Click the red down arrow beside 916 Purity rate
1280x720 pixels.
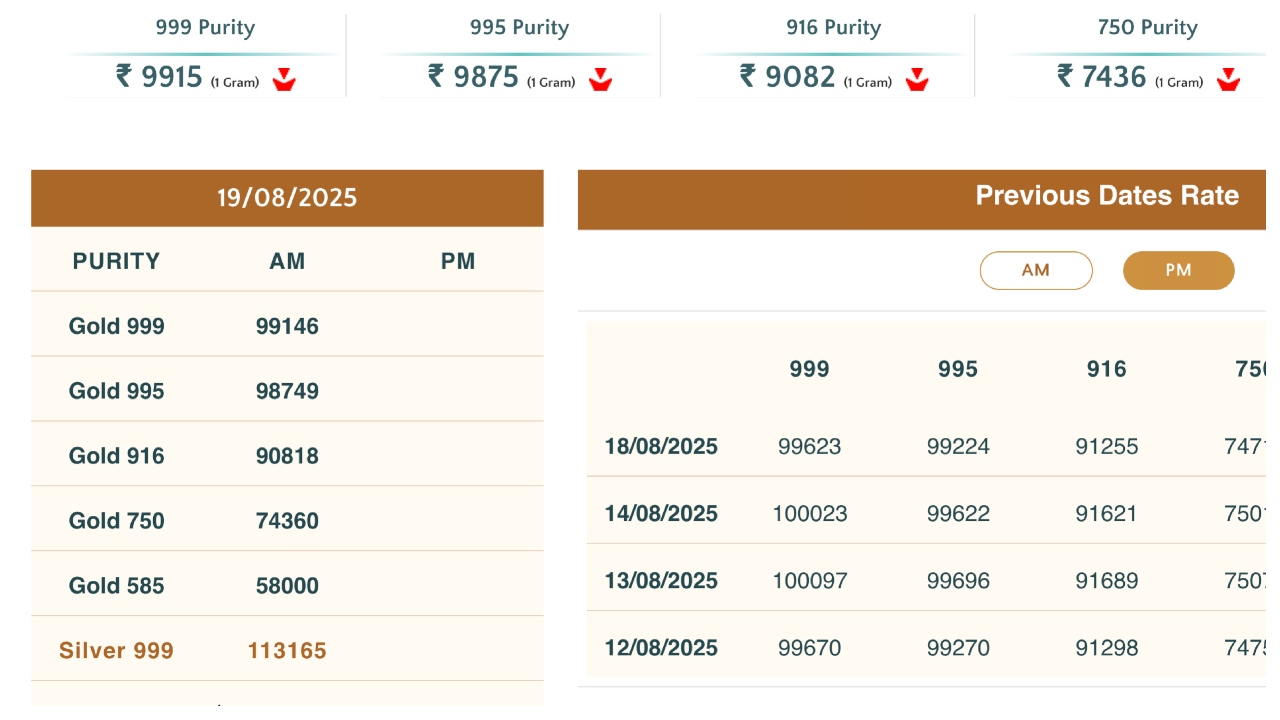pos(917,79)
